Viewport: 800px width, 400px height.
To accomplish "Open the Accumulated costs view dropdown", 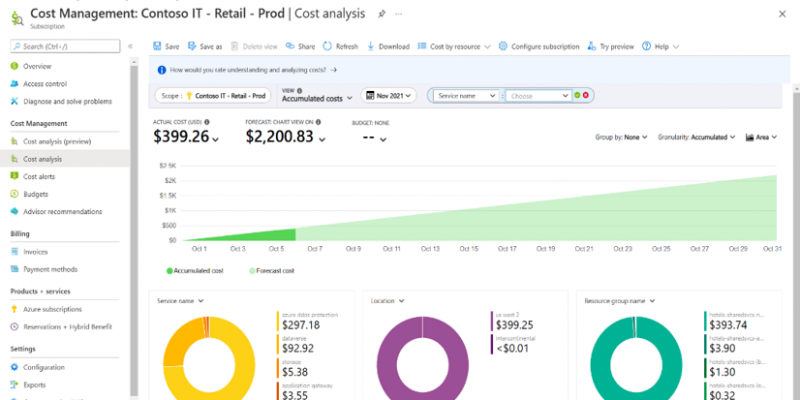I will coord(317,98).
